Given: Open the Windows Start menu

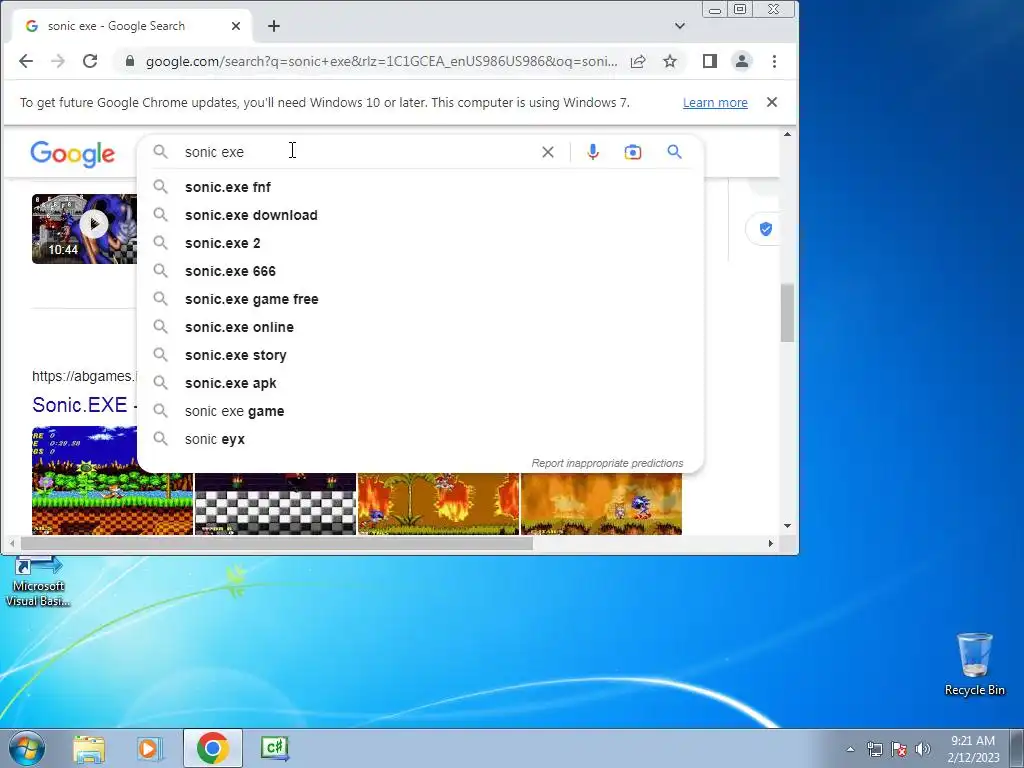Looking at the screenshot, I should 25,748.
